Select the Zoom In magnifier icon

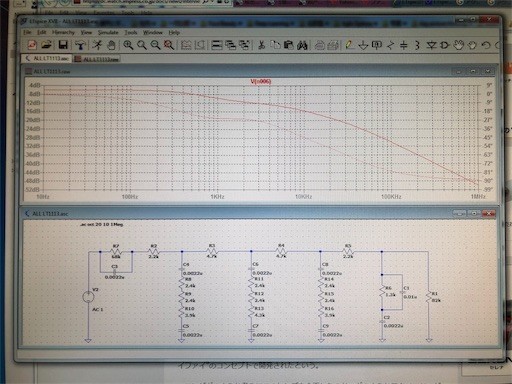[128, 45]
